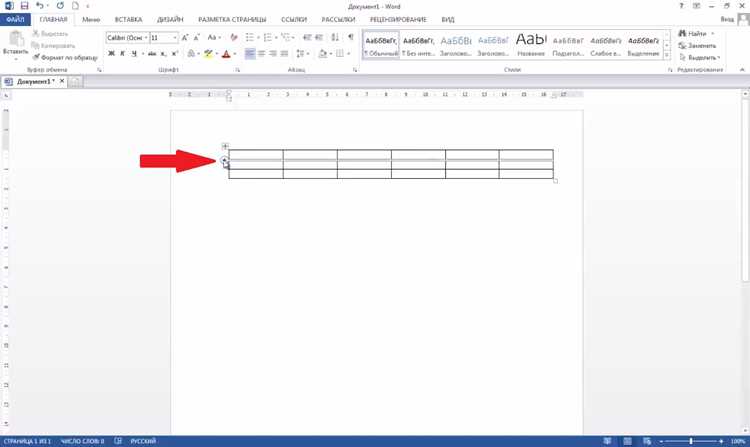The height and width of the screenshot is (447, 750).
Task: Click the table move handle above the table
Action: point(225,146)
